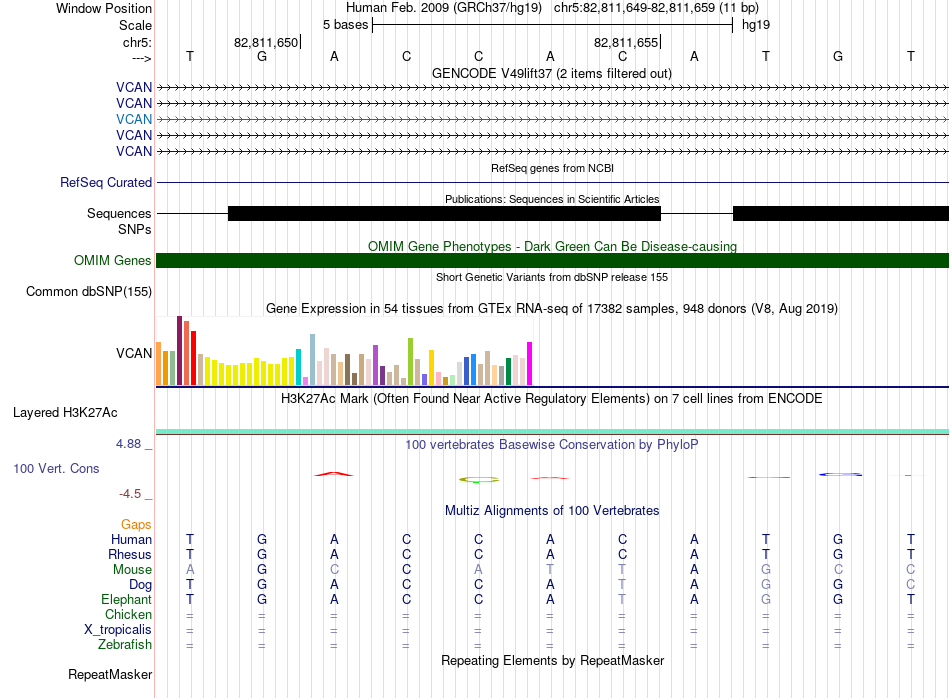Open the GTEx Gene Expression track title

[552, 308]
